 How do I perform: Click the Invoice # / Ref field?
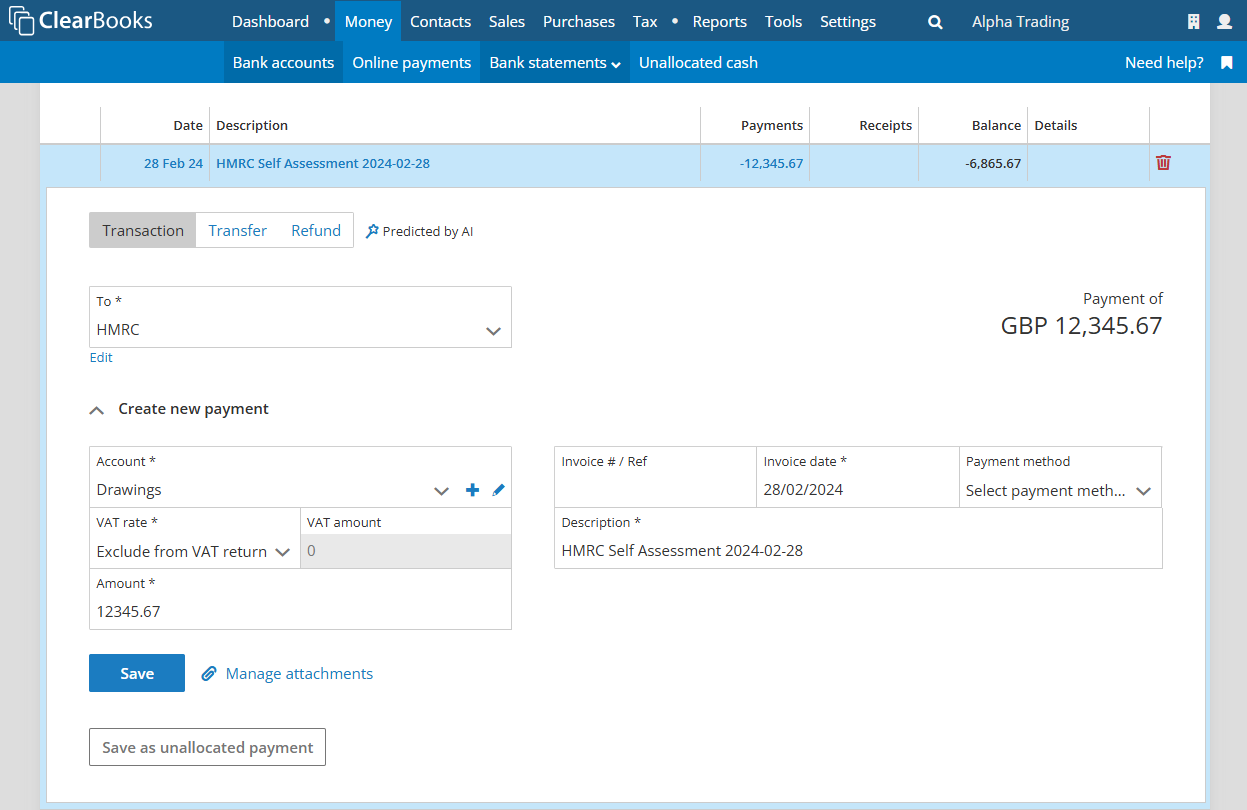click(655, 477)
